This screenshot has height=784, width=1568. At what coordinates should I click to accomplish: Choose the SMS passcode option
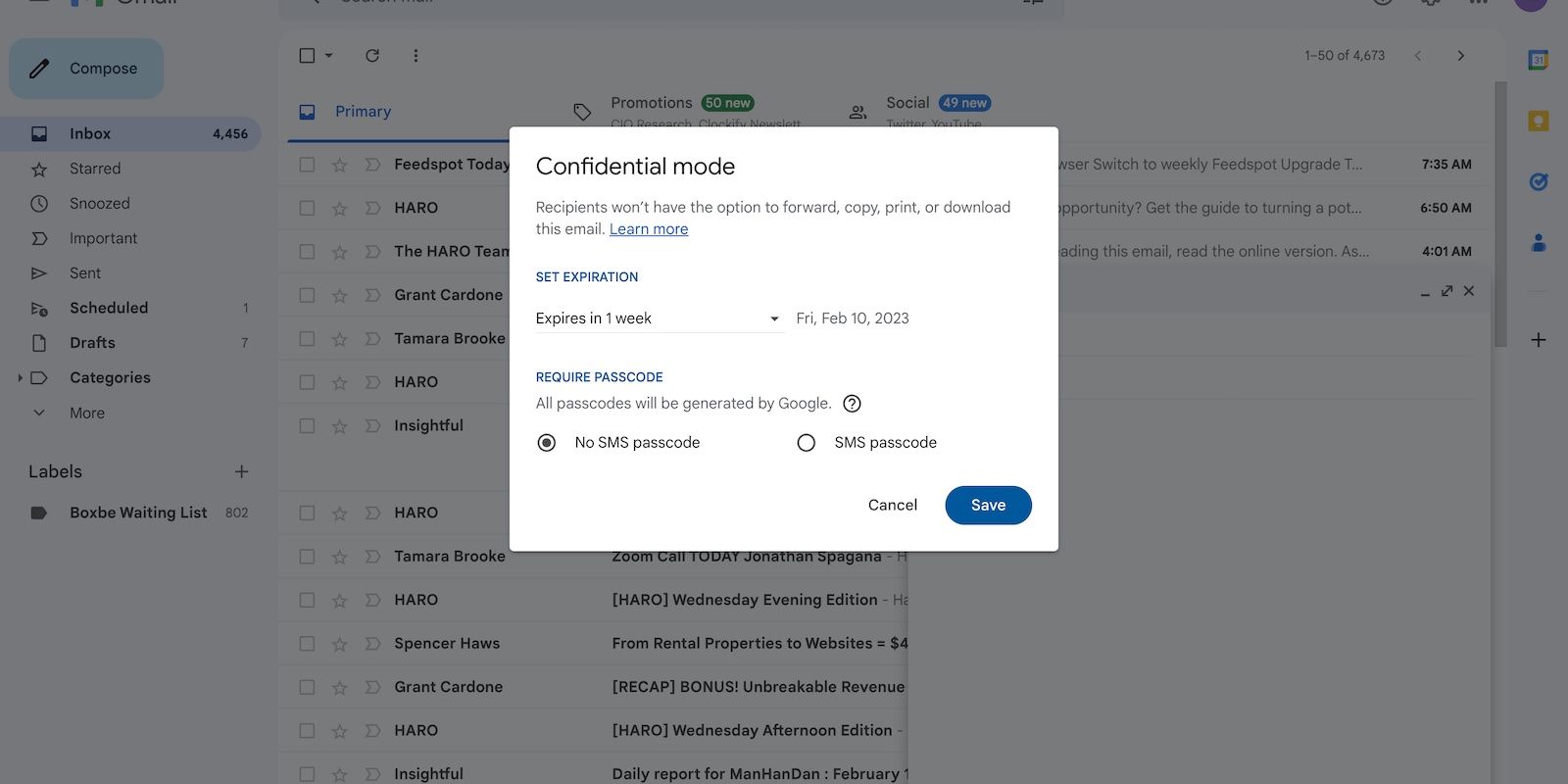tap(807, 443)
